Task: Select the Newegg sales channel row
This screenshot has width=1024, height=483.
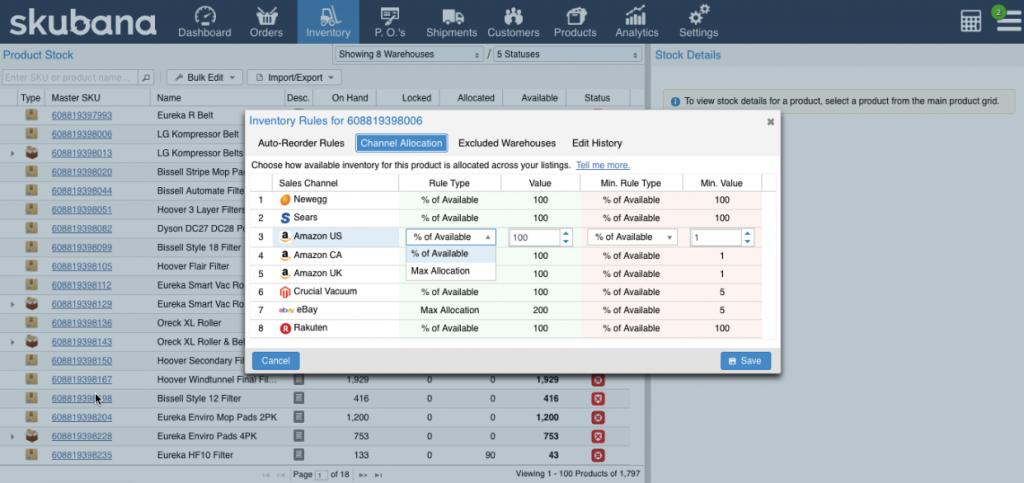Action: pyautogui.click(x=506, y=200)
